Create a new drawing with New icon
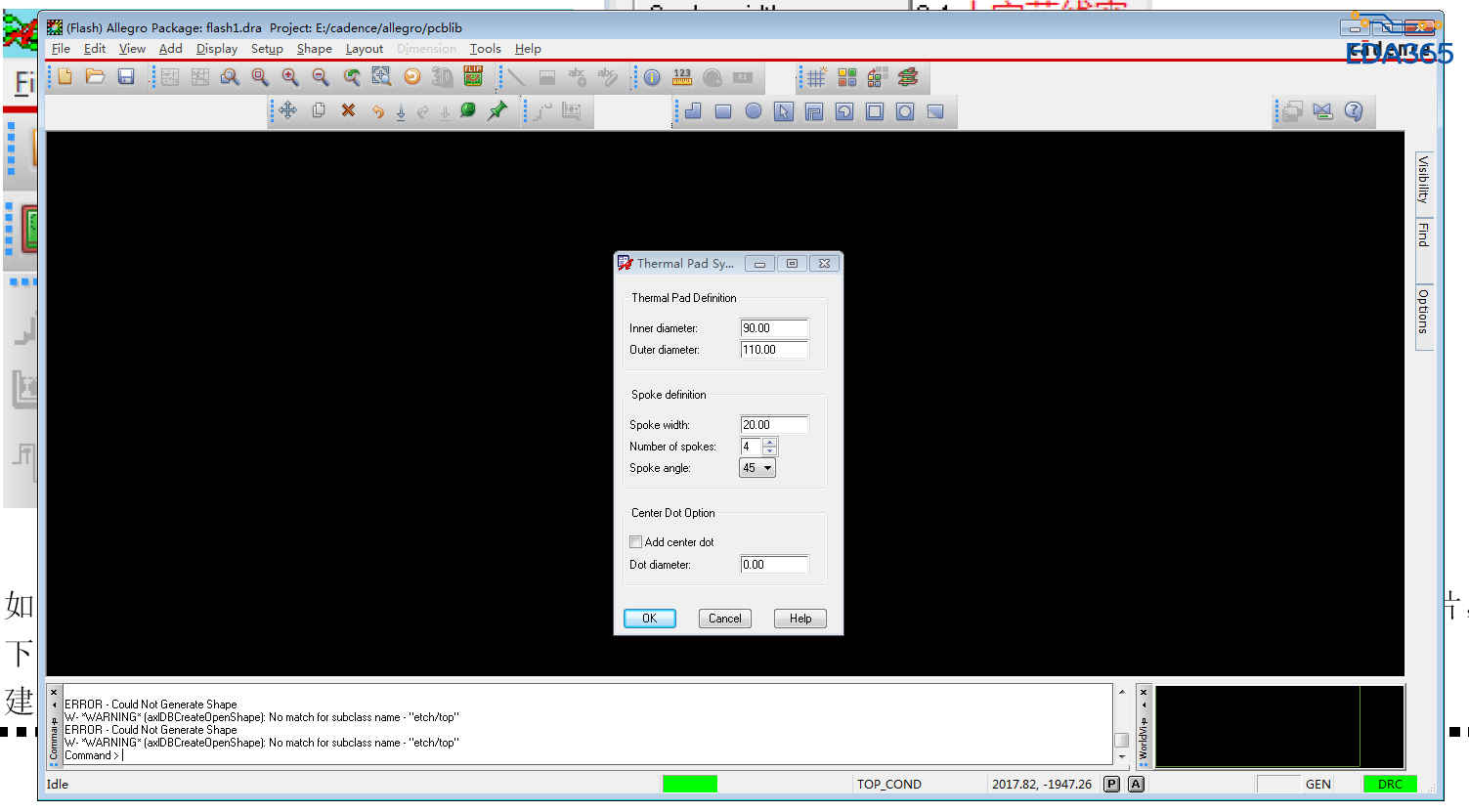1469x812 pixels. [x=65, y=77]
